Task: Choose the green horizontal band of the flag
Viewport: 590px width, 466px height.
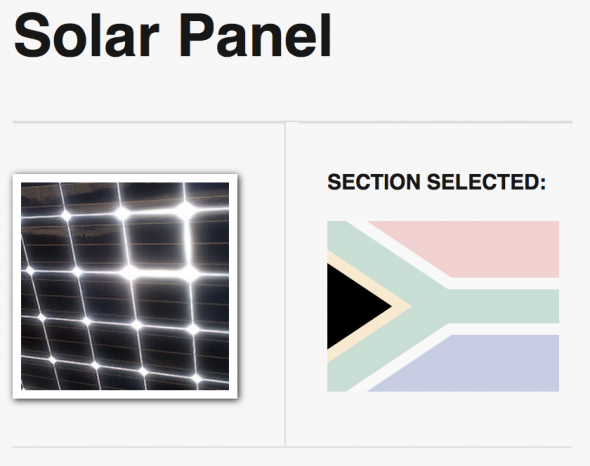Action: pos(502,306)
